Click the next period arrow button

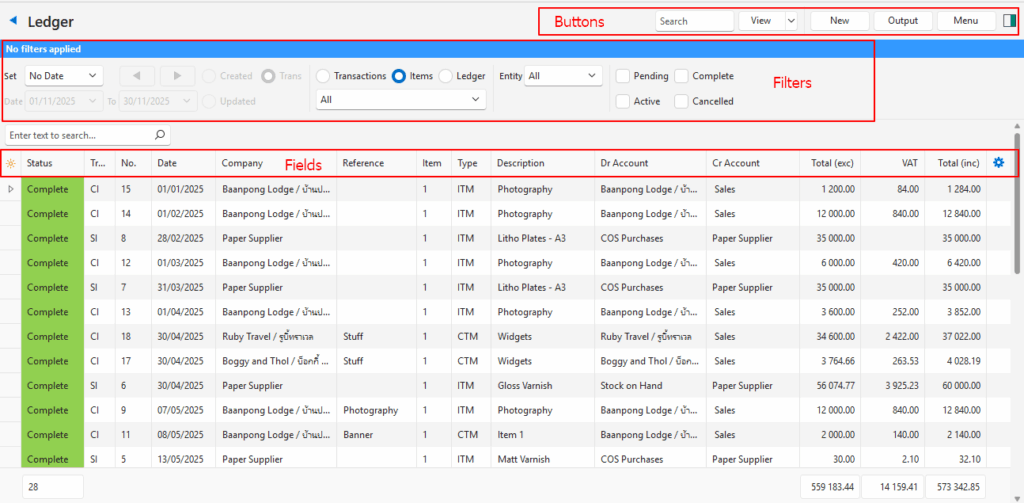(177, 76)
